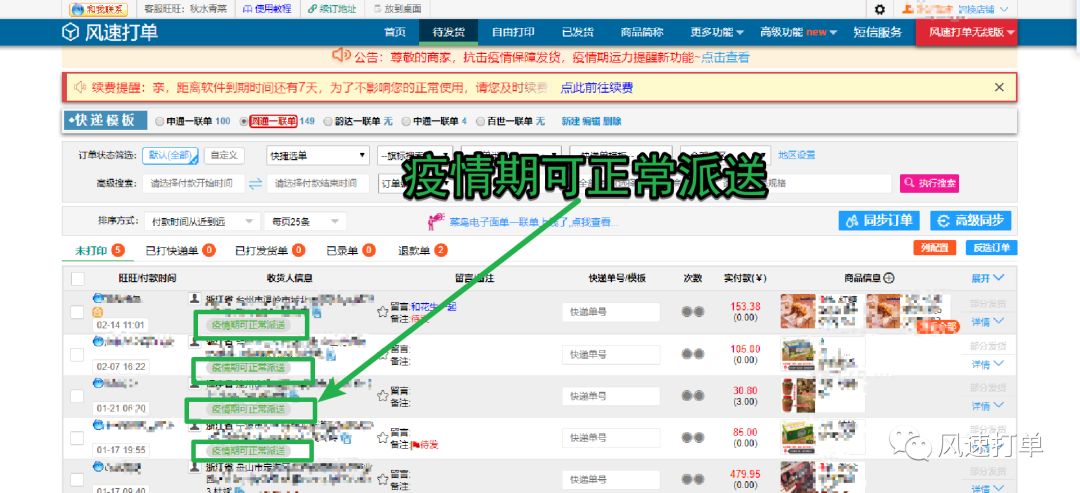1080x493 pixels.
Task: Star the order dated 02-07 16:22
Action: 383,354
